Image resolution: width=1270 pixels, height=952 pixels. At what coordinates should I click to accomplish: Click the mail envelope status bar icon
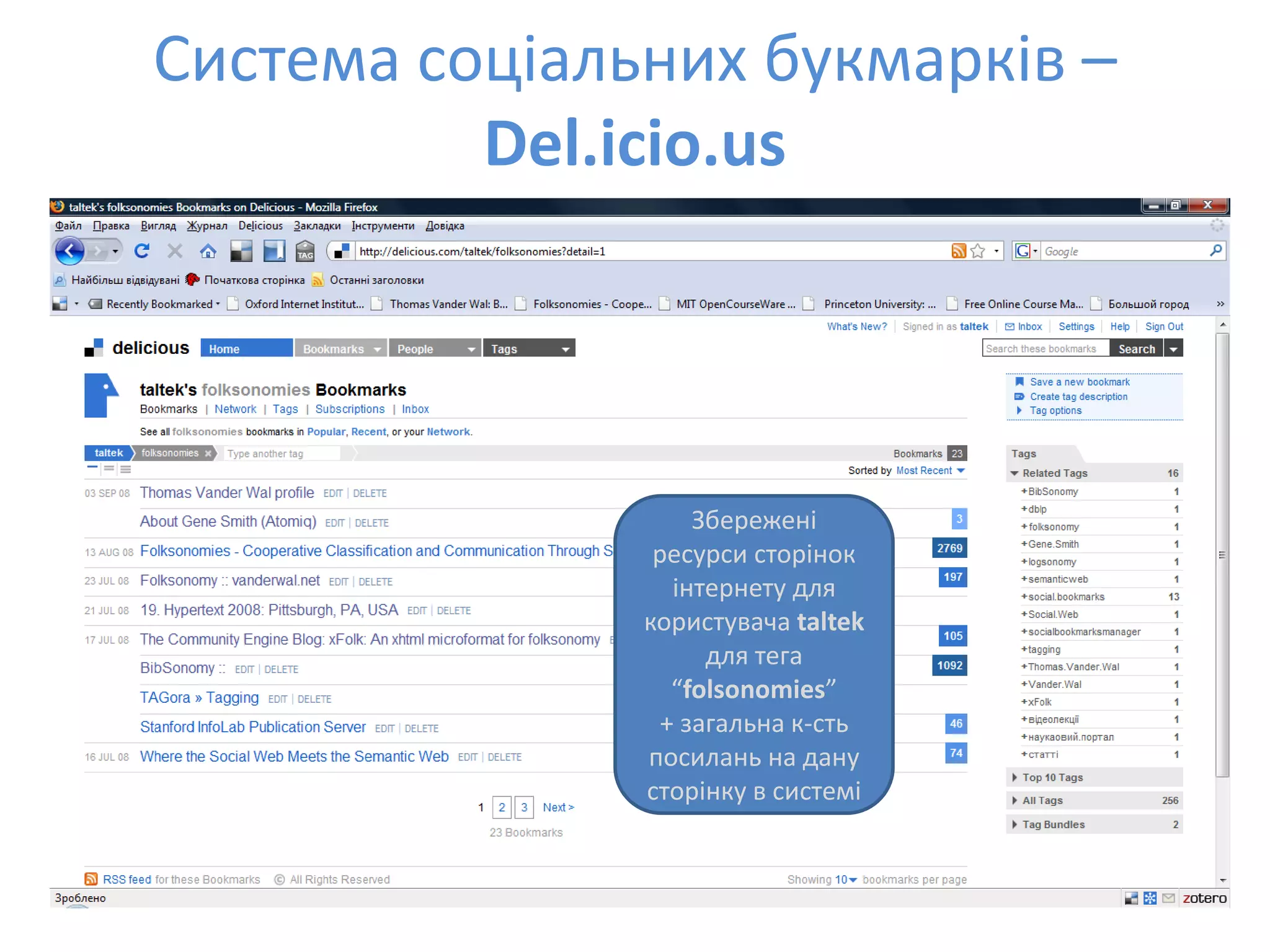point(1168,898)
